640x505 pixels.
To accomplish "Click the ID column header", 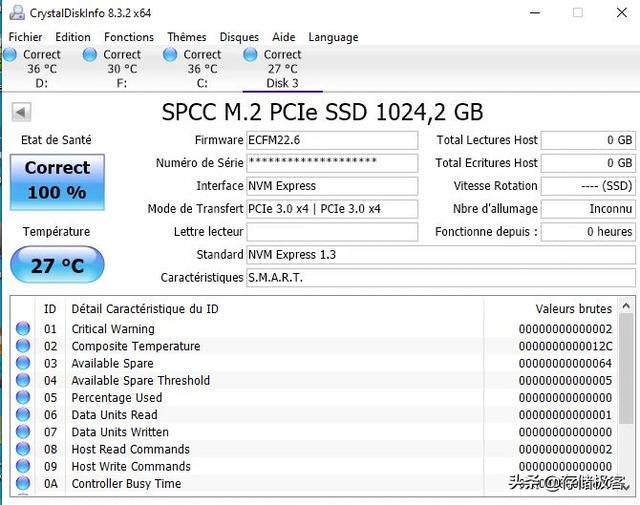I will tap(50, 309).
